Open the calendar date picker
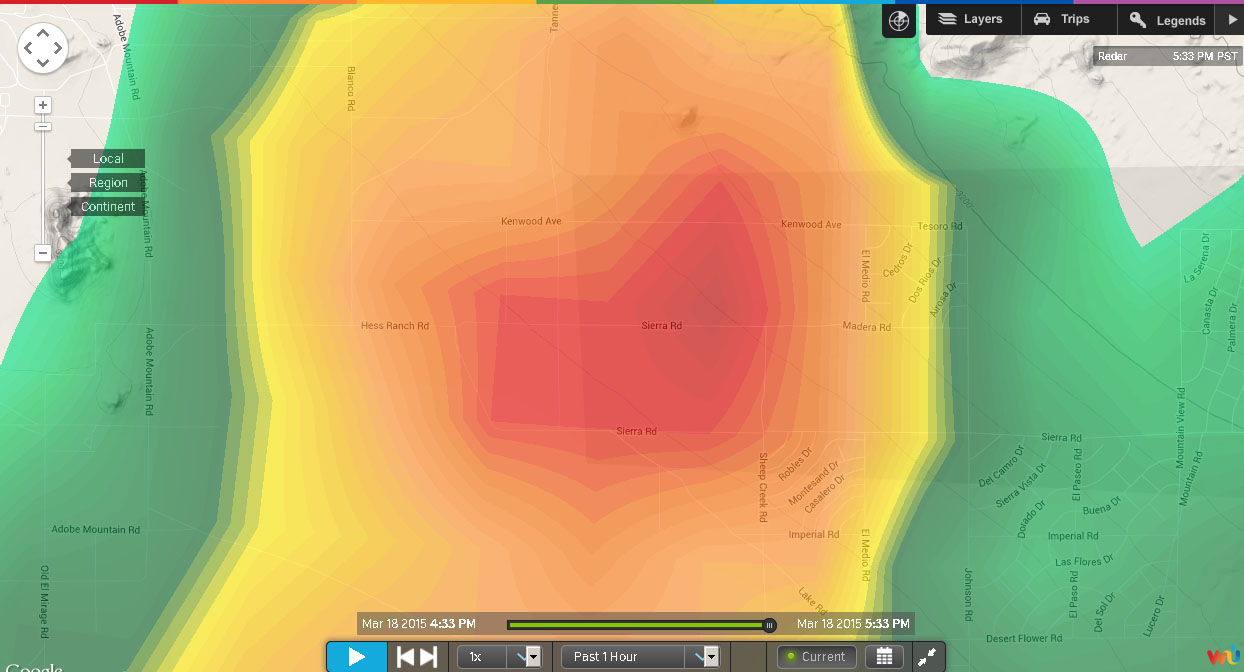The height and width of the screenshot is (672, 1244). [885, 657]
